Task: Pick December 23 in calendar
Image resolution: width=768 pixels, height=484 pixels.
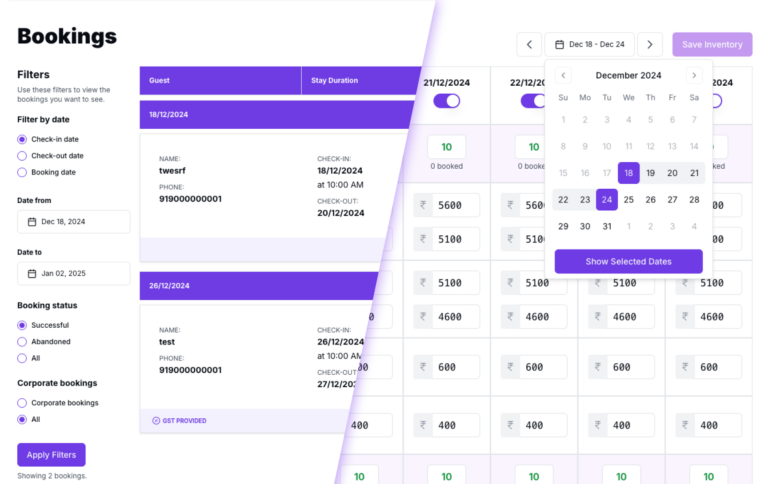Action: coord(585,200)
